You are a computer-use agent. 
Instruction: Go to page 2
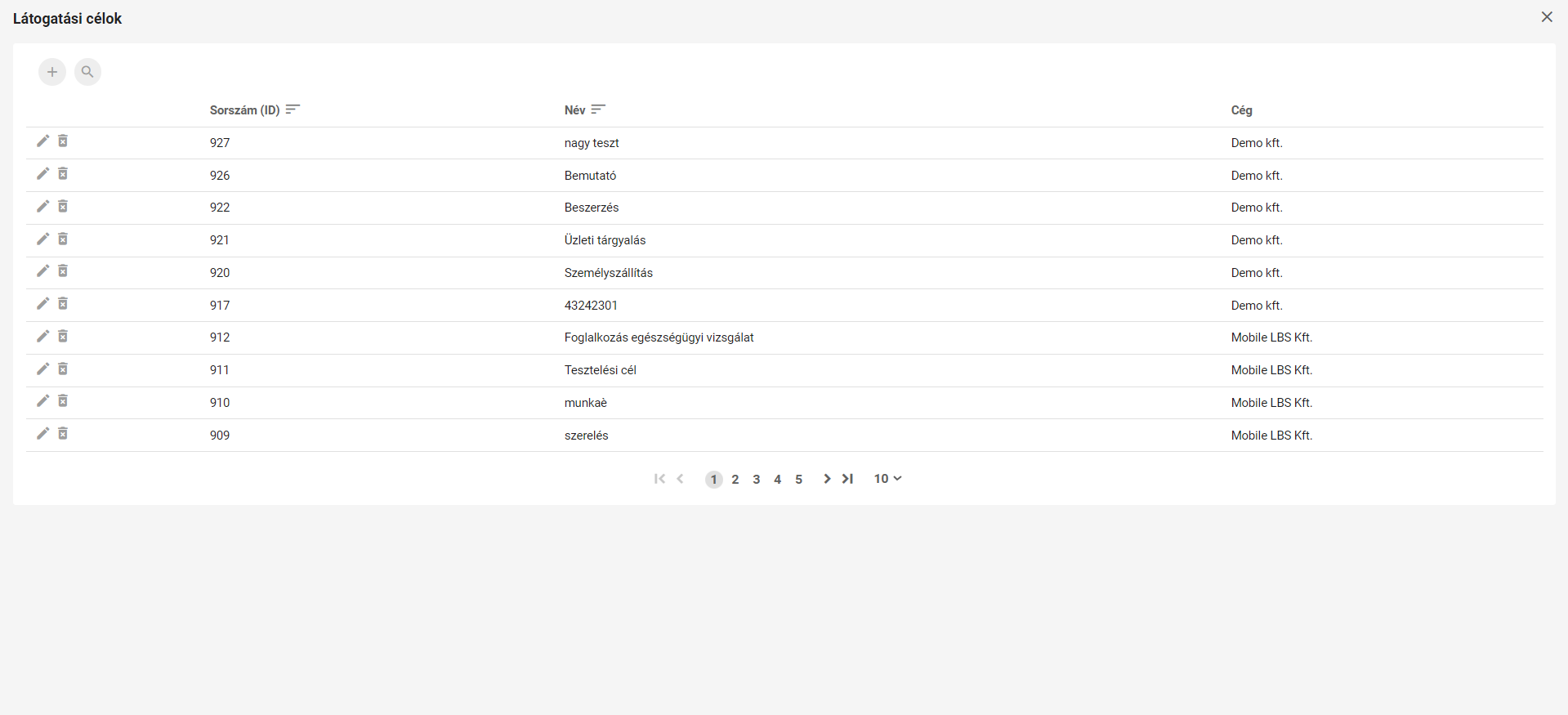(x=735, y=480)
